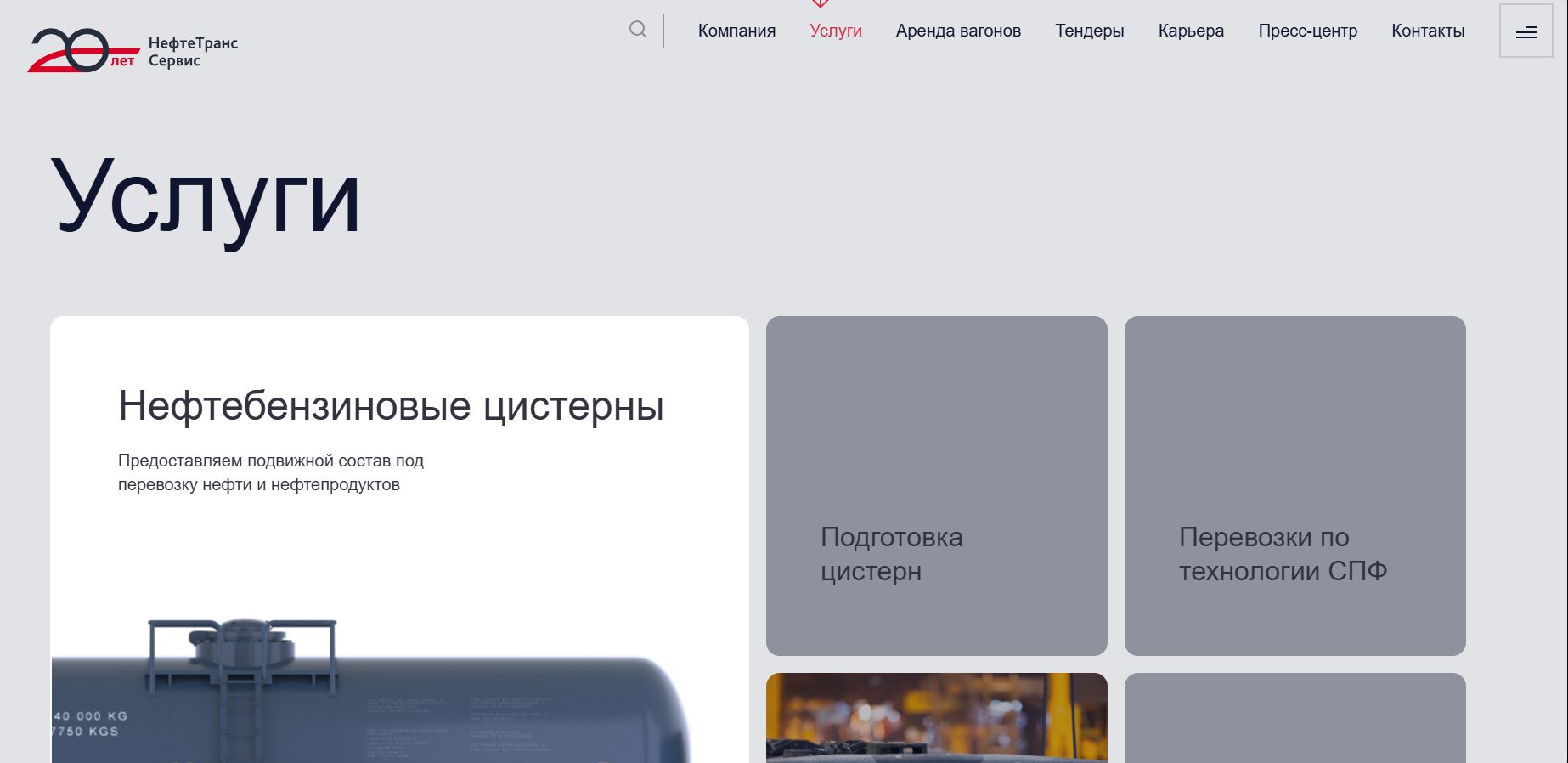The height and width of the screenshot is (763, 1568).
Task: Click the text 'Предоставляем подвижной состав под'
Action: pyautogui.click(x=271, y=461)
